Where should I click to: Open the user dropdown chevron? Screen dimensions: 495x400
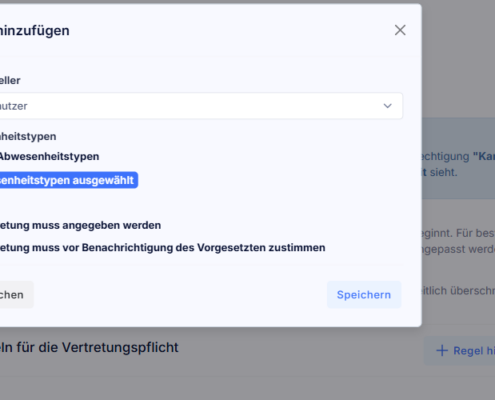pyautogui.click(x=387, y=106)
